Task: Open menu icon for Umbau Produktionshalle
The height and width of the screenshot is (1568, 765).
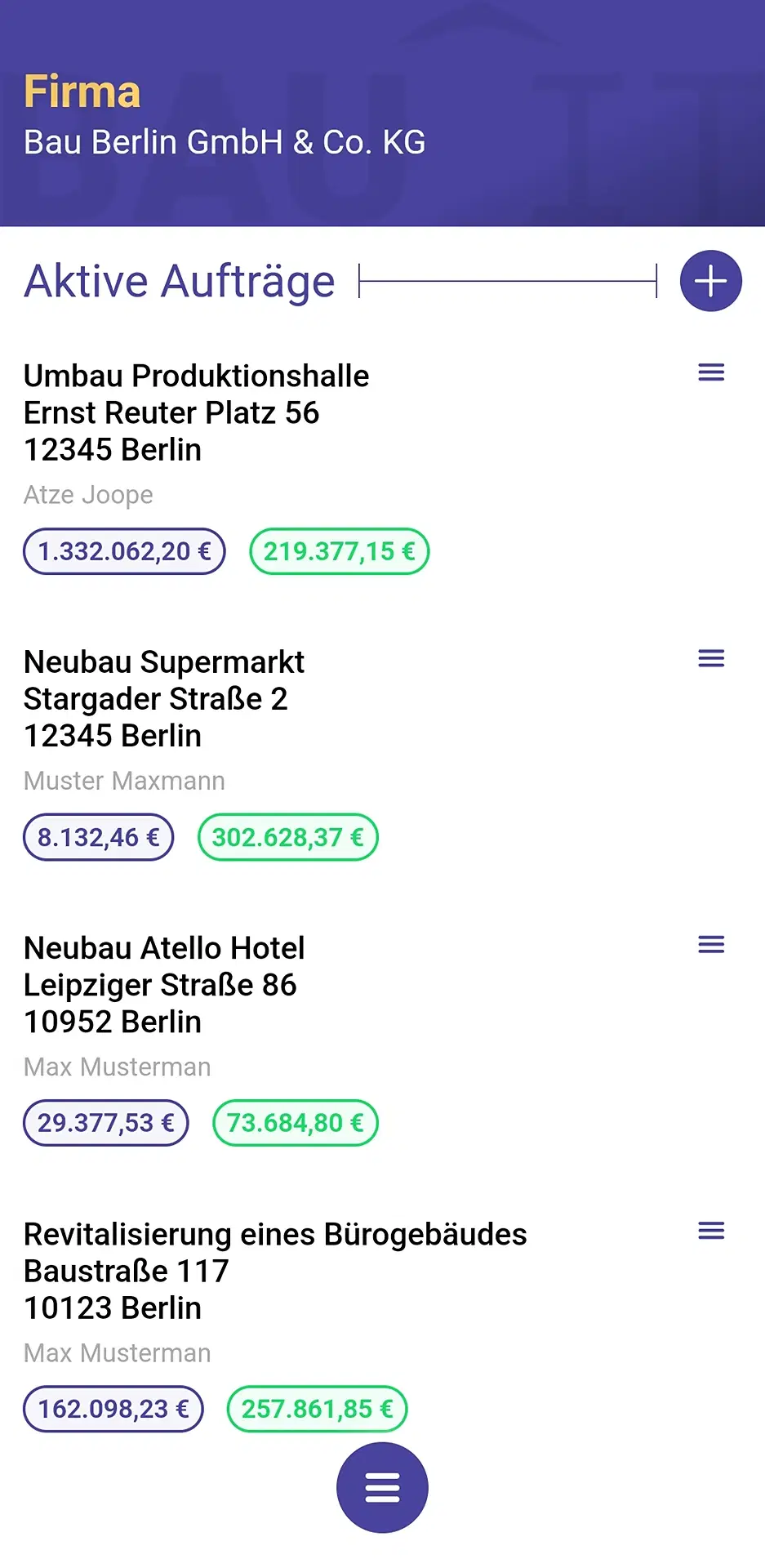Action: (x=711, y=373)
